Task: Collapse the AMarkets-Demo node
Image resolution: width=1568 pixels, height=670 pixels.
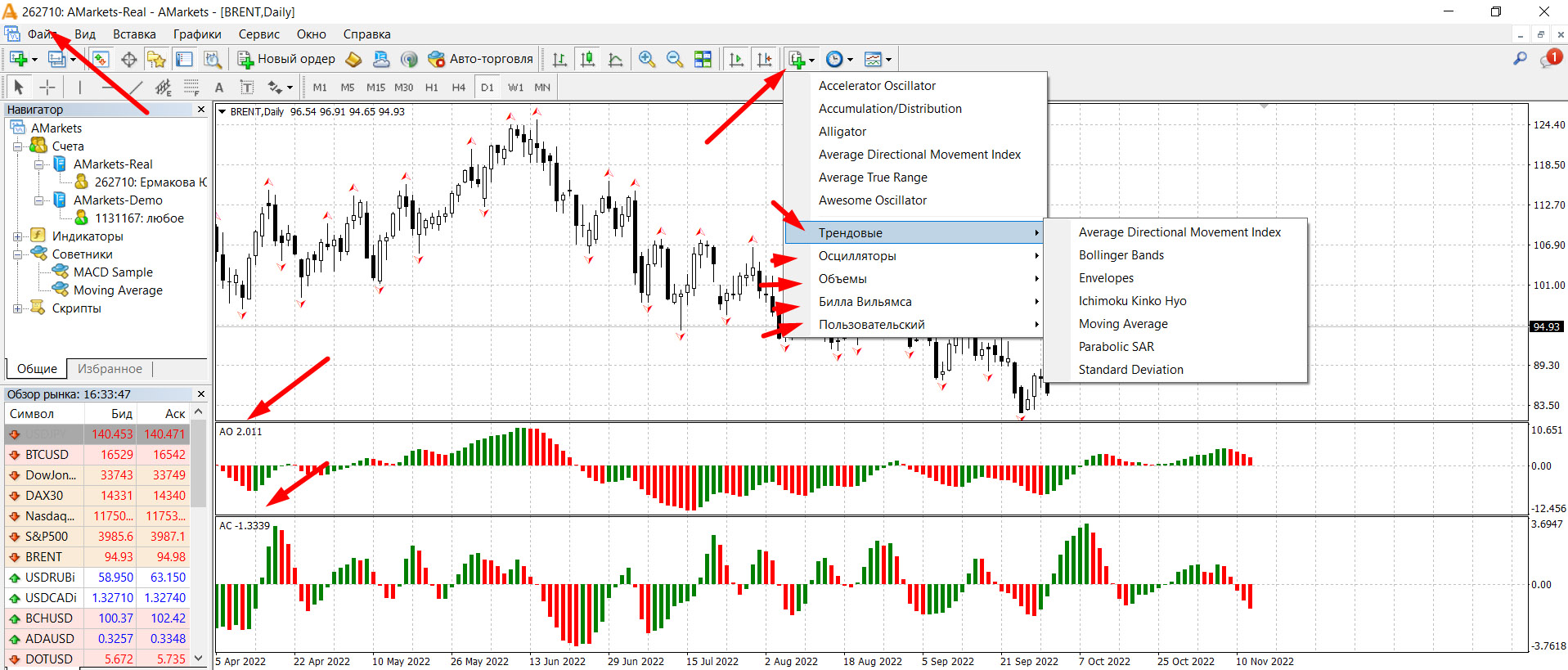Action: pos(38,200)
